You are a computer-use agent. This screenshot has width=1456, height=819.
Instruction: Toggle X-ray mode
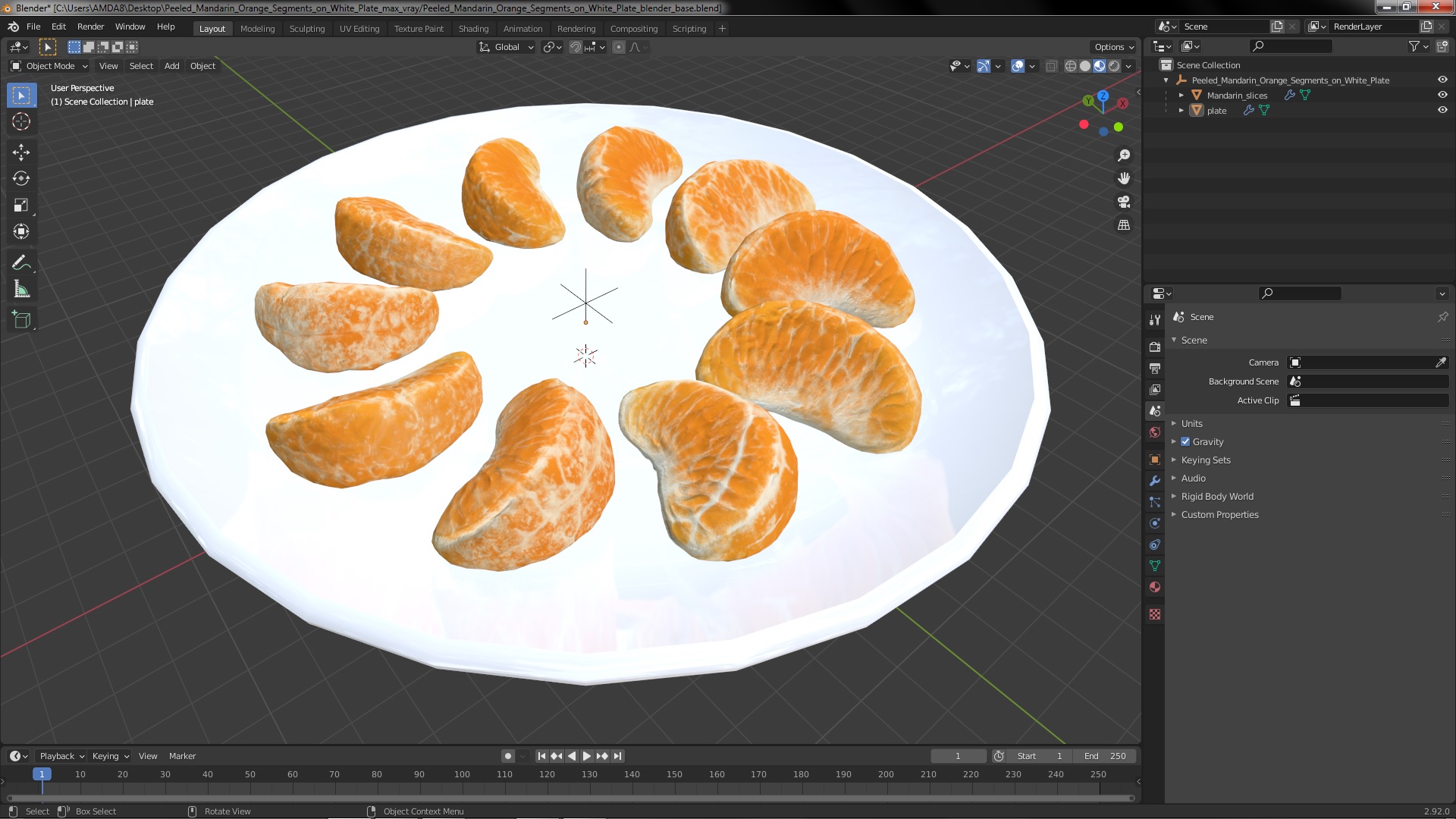[1051, 66]
